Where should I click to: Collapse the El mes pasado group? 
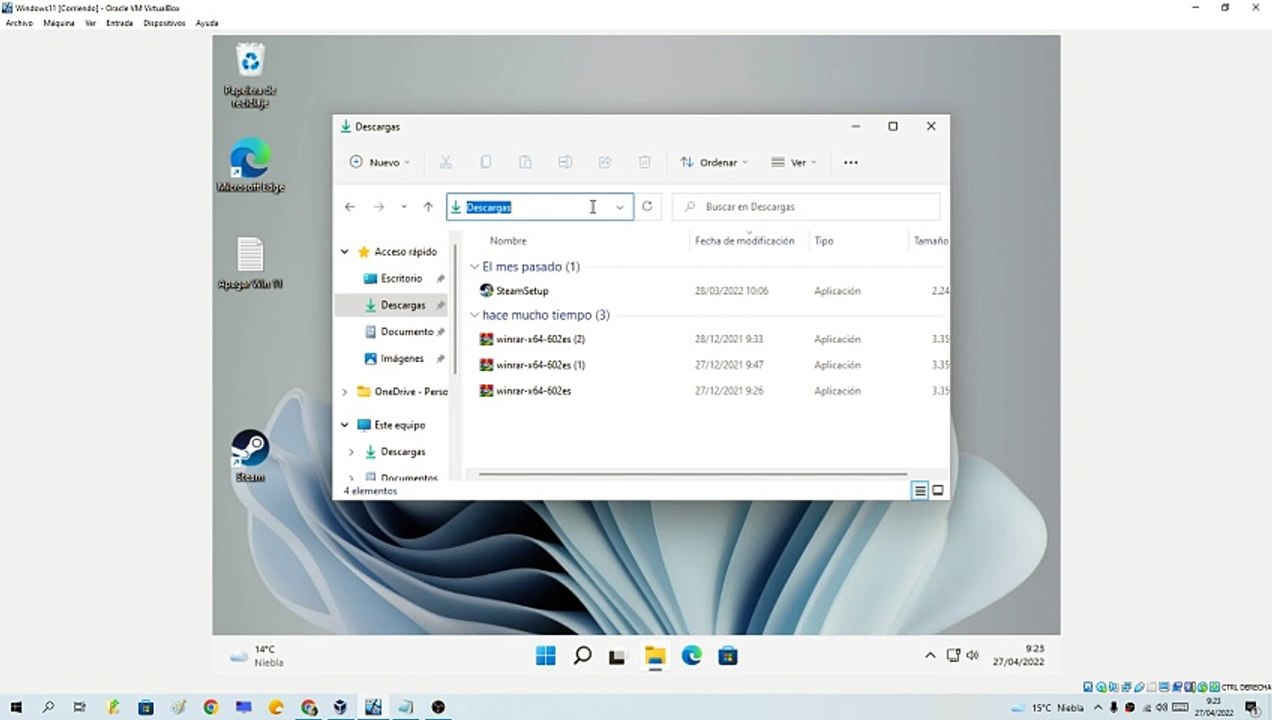pos(475,267)
